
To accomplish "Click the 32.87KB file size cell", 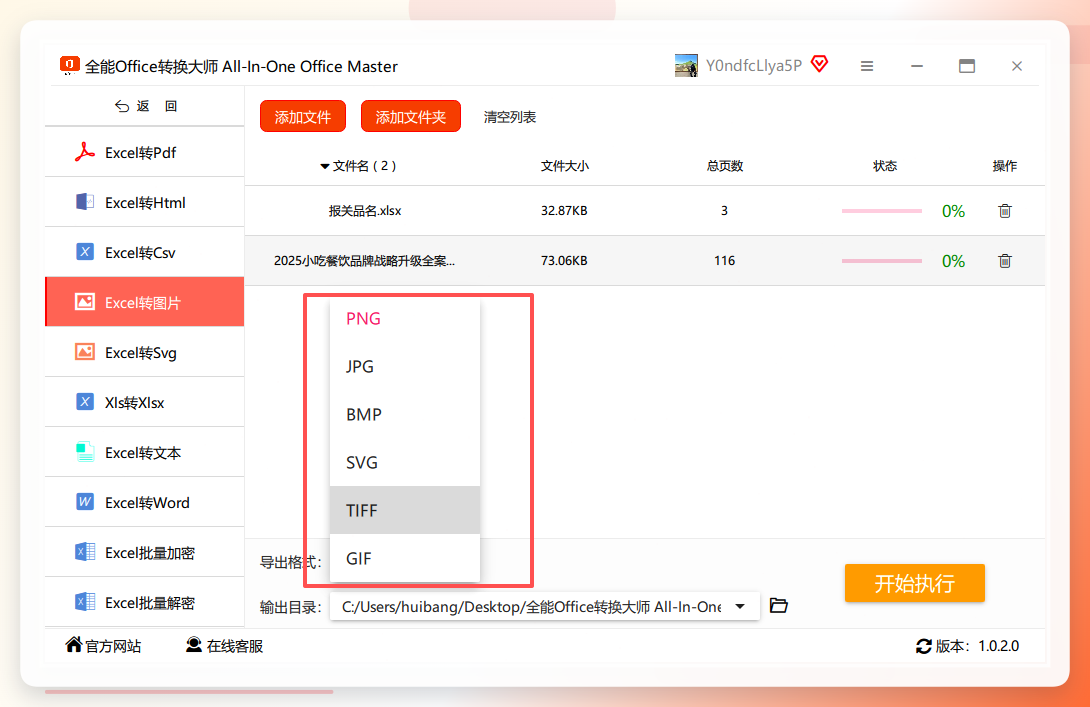I will coord(564,211).
